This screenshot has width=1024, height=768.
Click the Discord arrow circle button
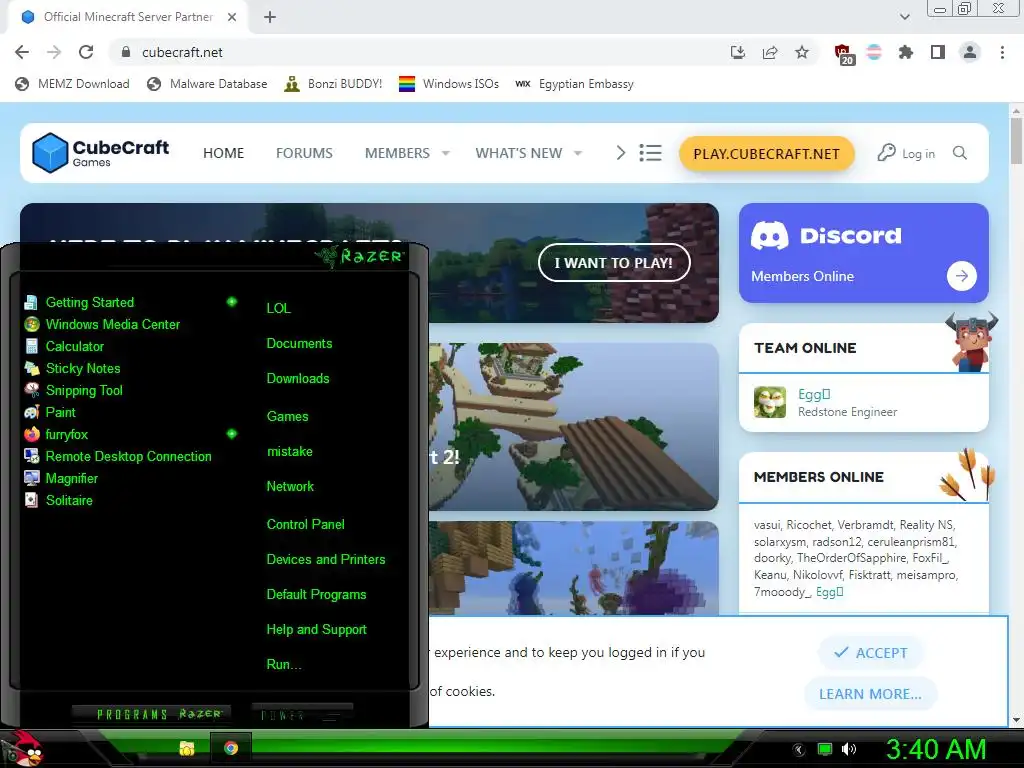[961, 276]
